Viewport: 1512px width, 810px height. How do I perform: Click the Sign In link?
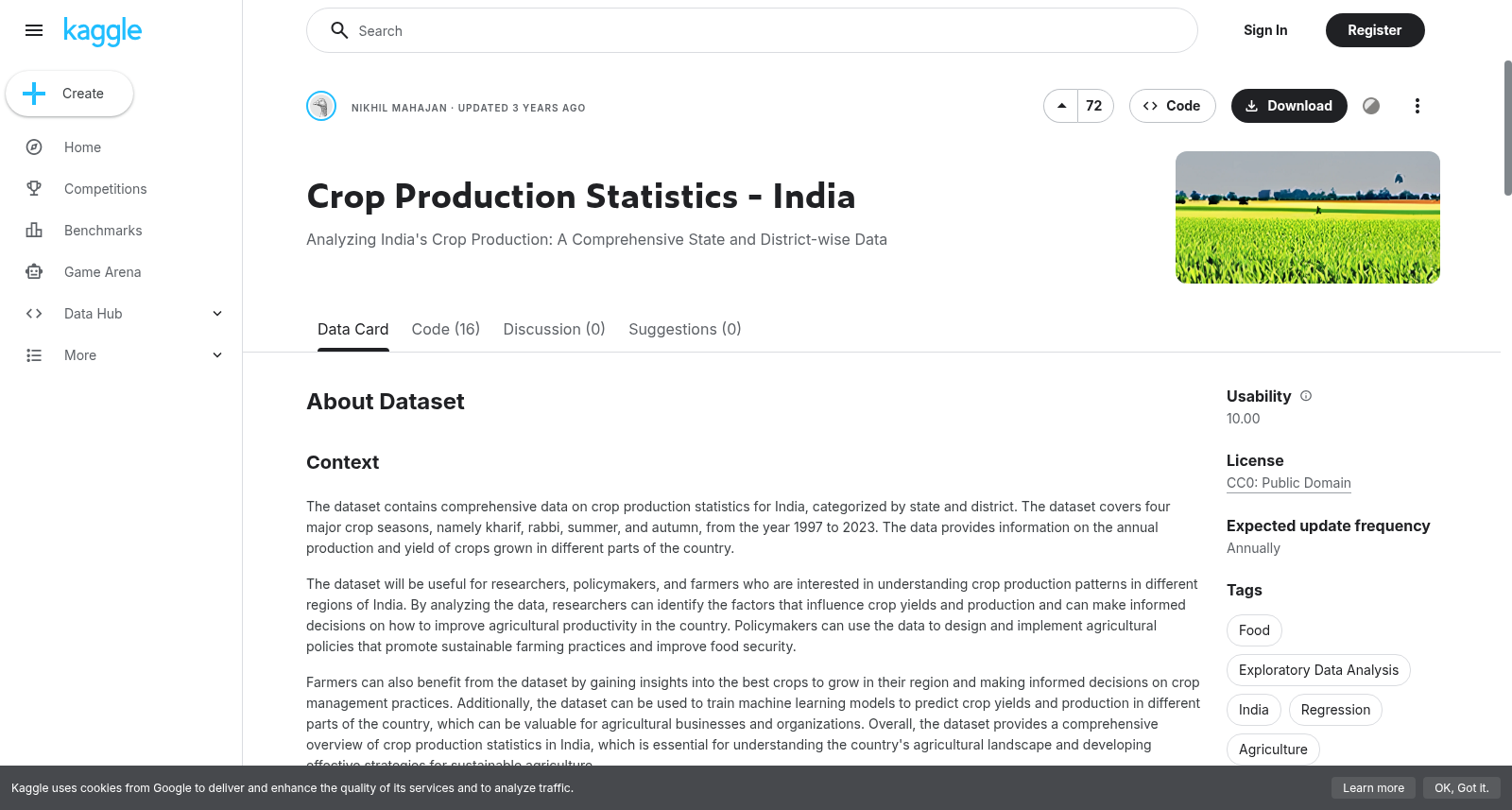click(1264, 30)
